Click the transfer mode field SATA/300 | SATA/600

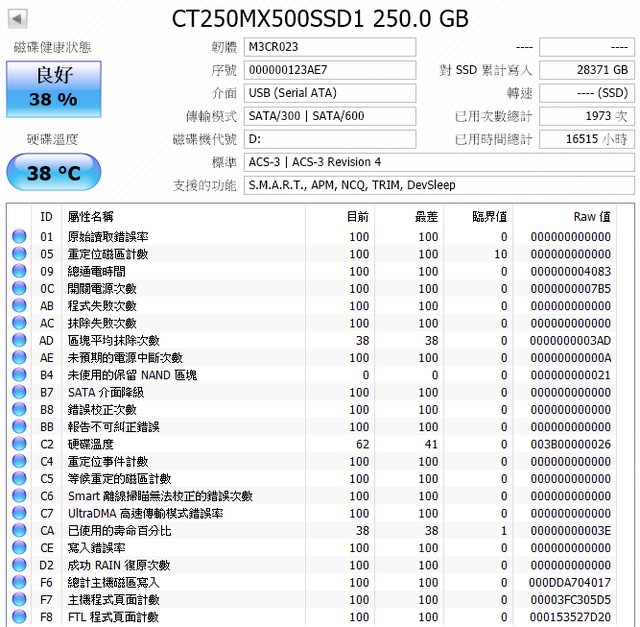pyautogui.click(x=329, y=116)
